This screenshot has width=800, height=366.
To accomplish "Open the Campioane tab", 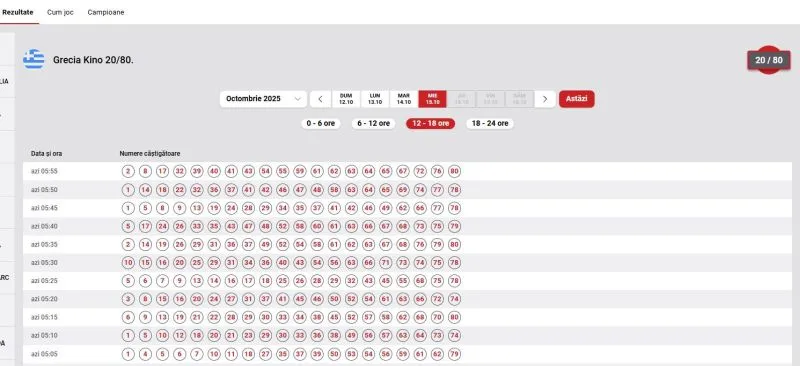I will [x=106, y=12].
